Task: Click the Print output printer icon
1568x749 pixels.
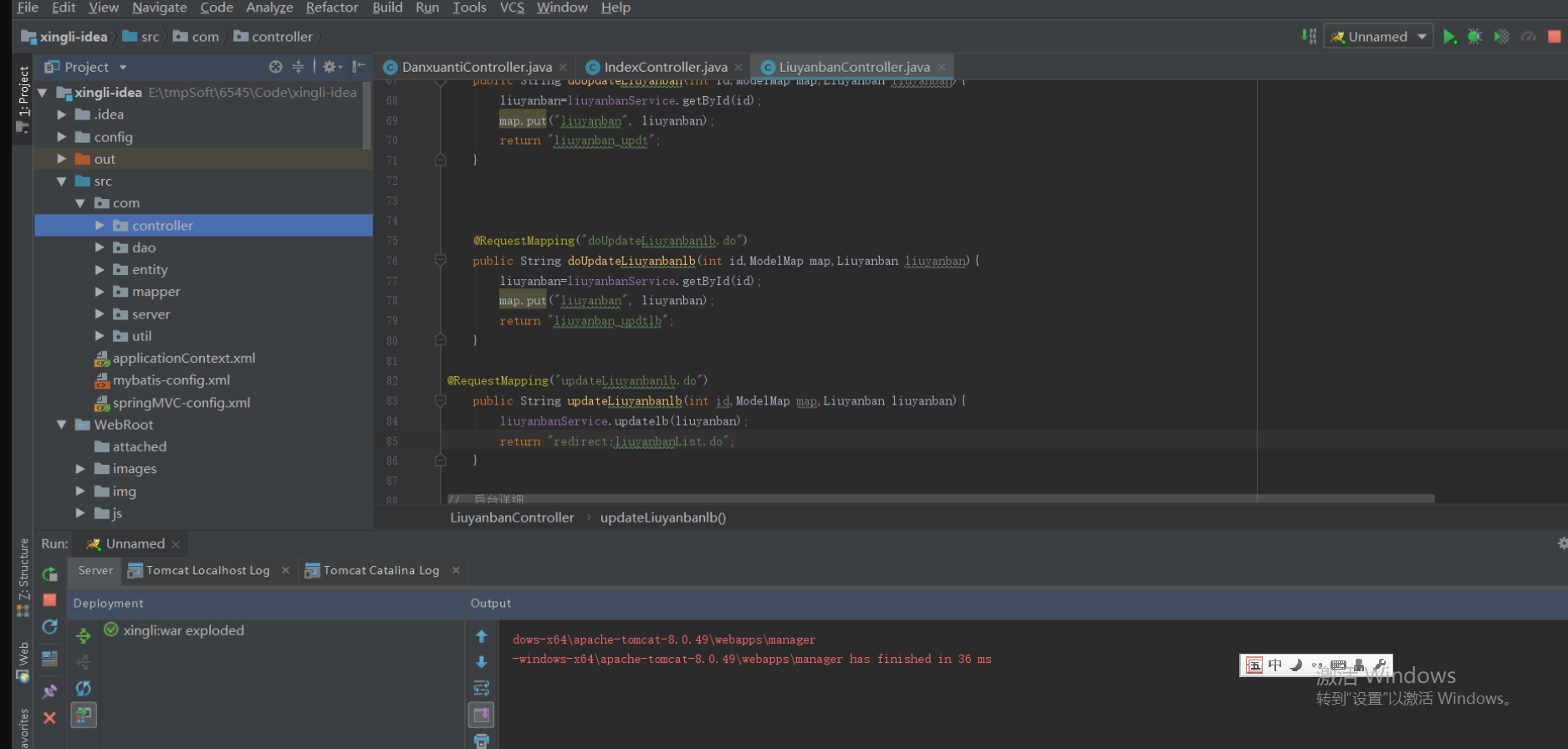Action: pos(482,741)
